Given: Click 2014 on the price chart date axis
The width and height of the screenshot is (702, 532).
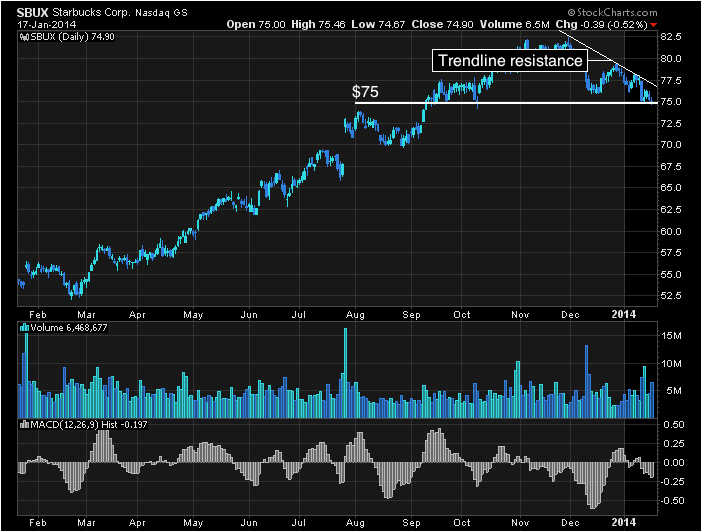Looking at the screenshot, I should [x=624, y=314].
